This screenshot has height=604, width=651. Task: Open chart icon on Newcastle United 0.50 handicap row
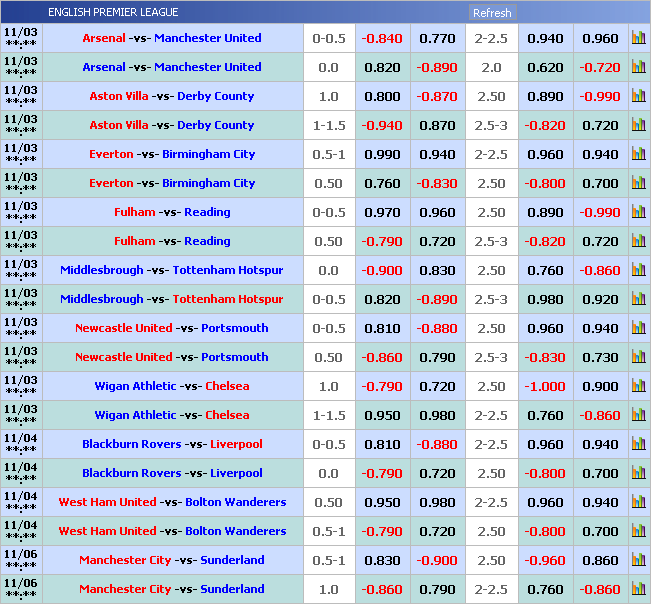pos(638,358)
